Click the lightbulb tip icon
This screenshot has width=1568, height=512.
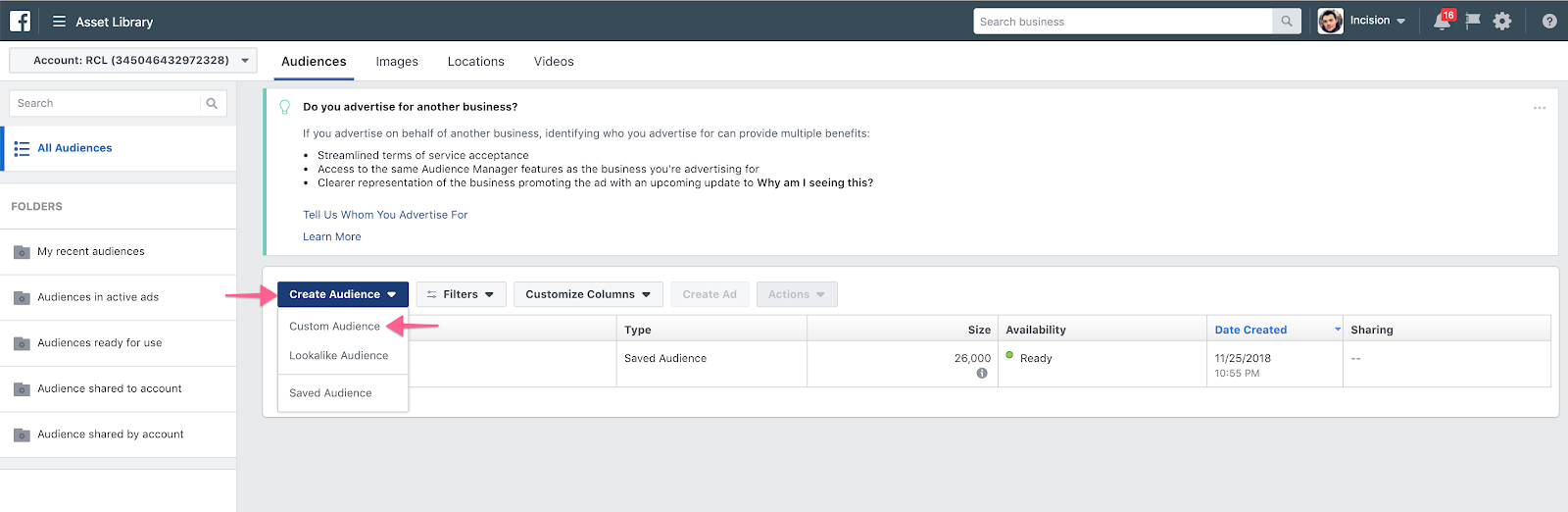285,107
